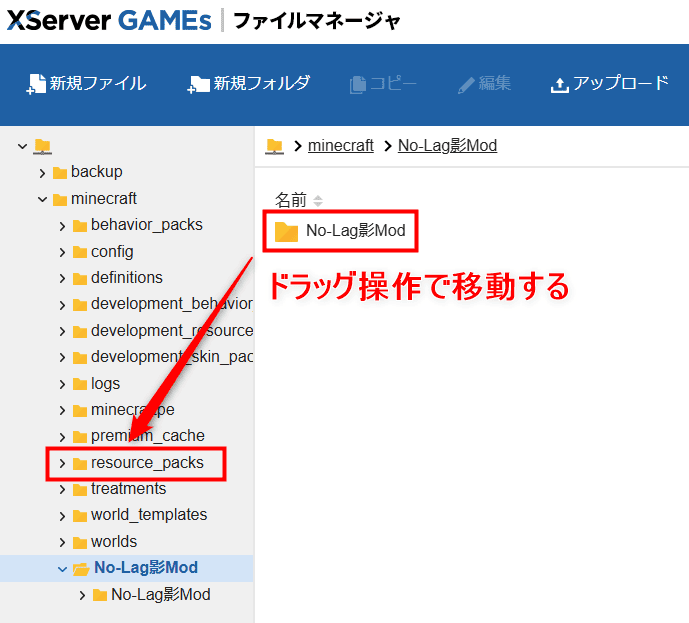Open minecraft in the breadcrumb path
This screenshot has width=689, height=623.
click(x=340, y=146)
